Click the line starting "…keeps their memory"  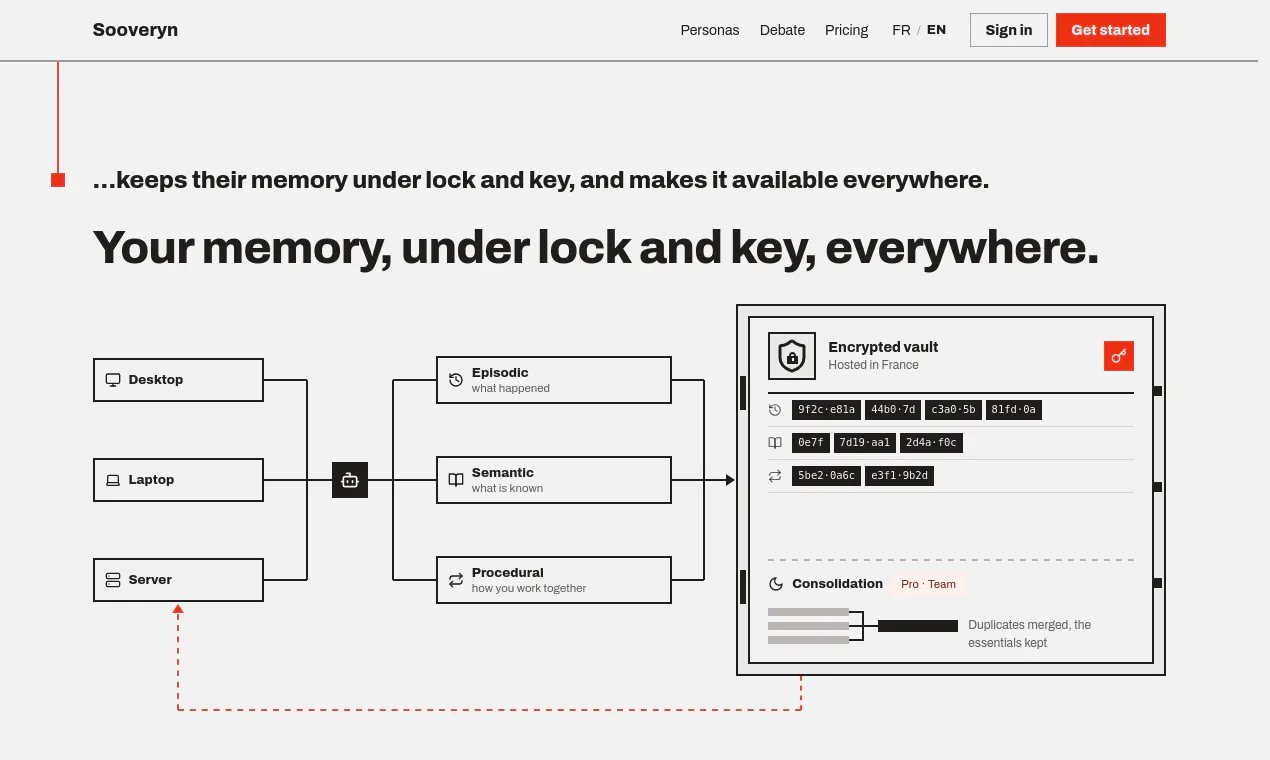click(540, 180)
